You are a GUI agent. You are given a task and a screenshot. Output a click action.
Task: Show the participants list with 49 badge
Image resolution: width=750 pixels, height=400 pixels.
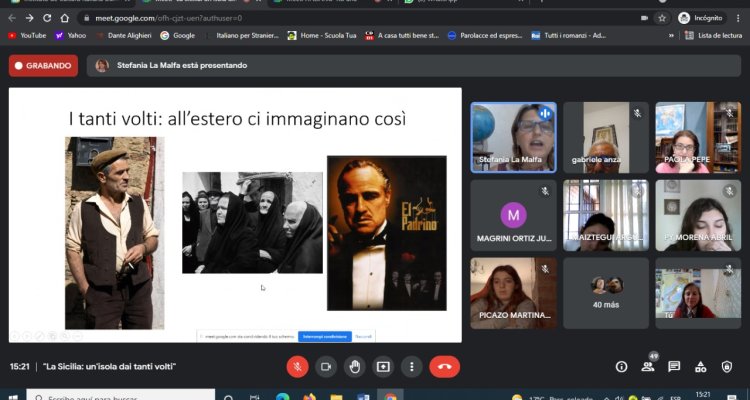[648, 367]
